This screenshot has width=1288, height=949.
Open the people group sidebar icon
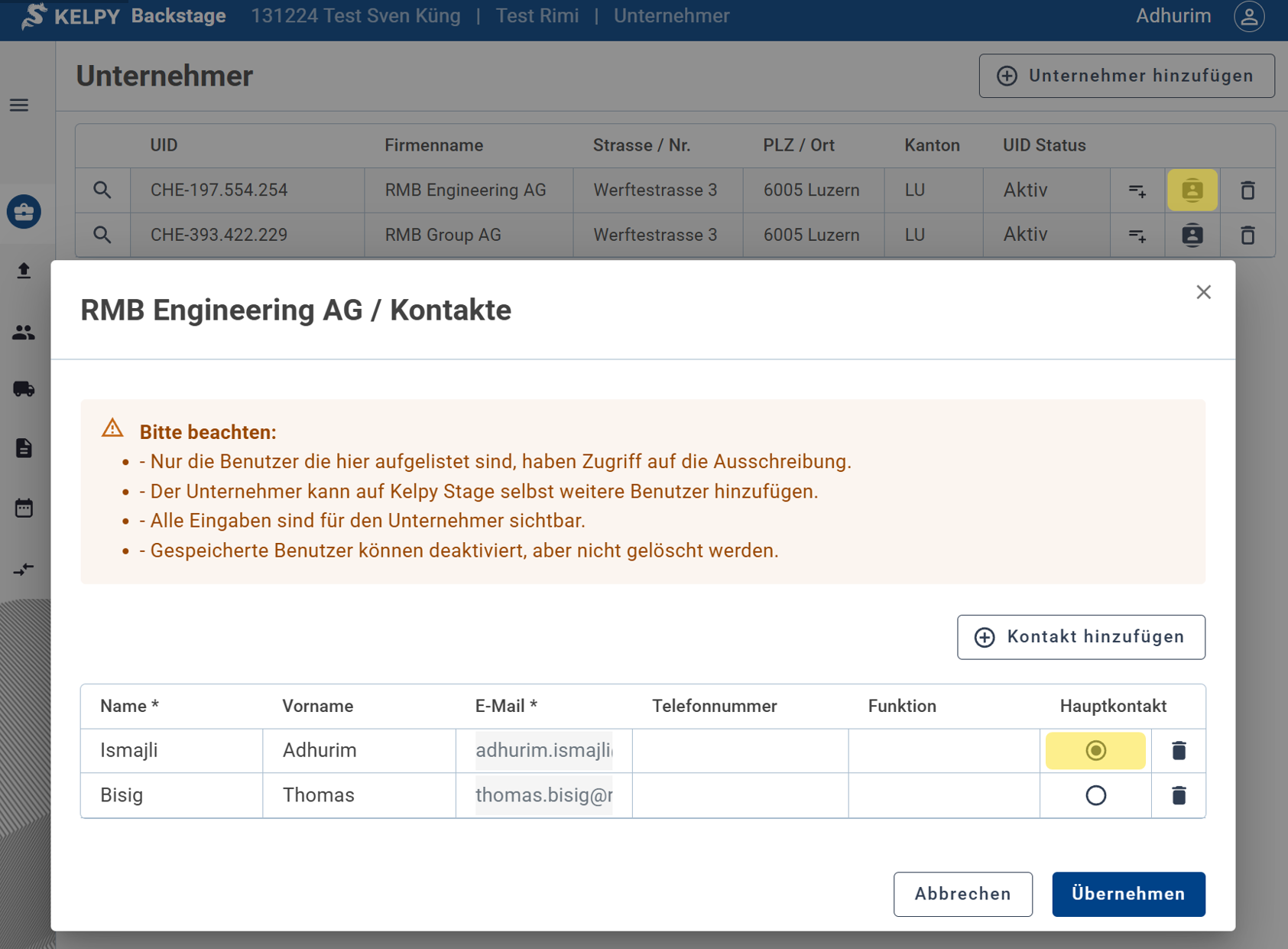(x=24, y=332)
